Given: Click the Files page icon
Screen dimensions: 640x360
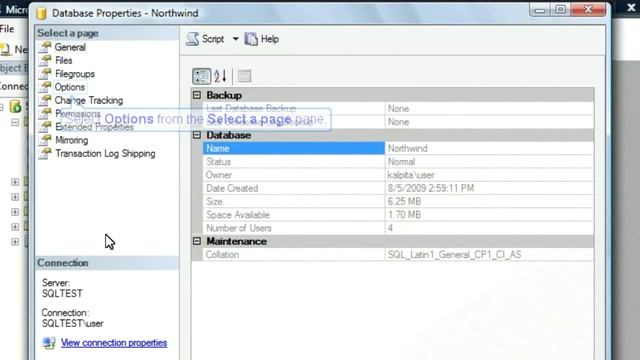Looking at the screenshot, I should pyautogui.click(x=45, y=60).
